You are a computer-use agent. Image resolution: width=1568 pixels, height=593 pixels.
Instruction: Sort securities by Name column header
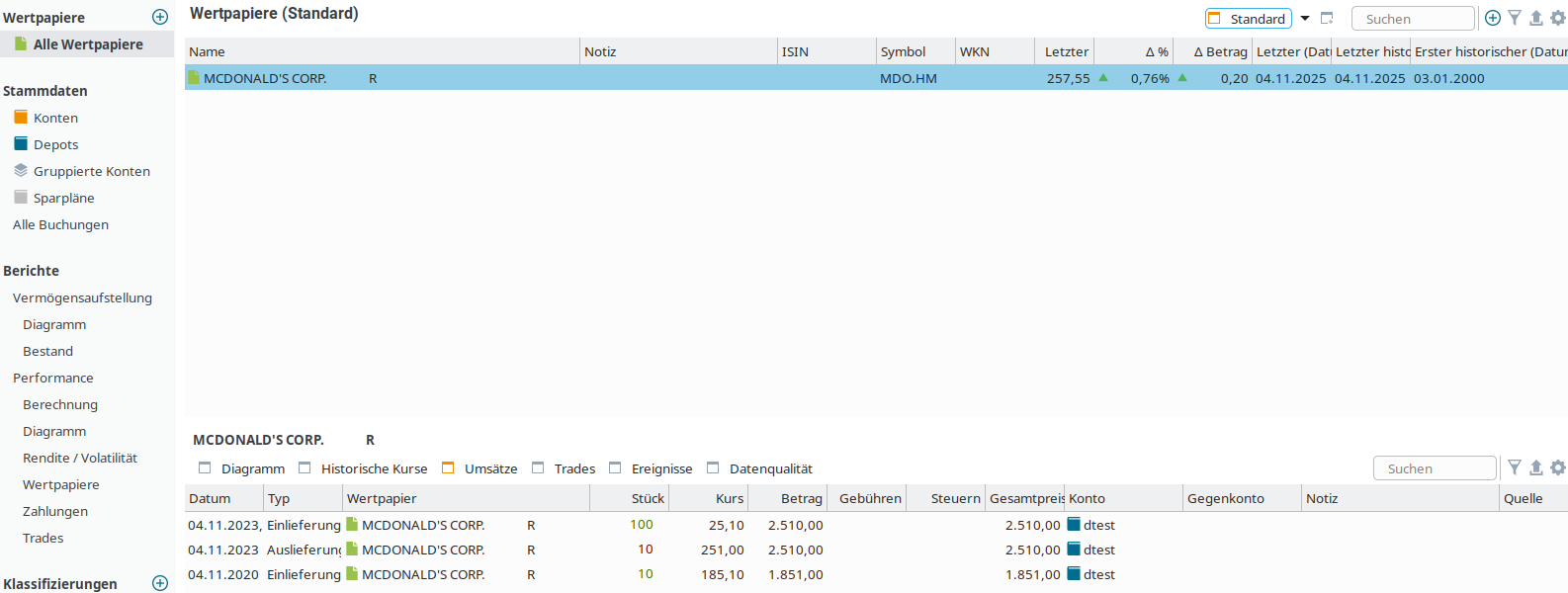click(x=381, y=51)
